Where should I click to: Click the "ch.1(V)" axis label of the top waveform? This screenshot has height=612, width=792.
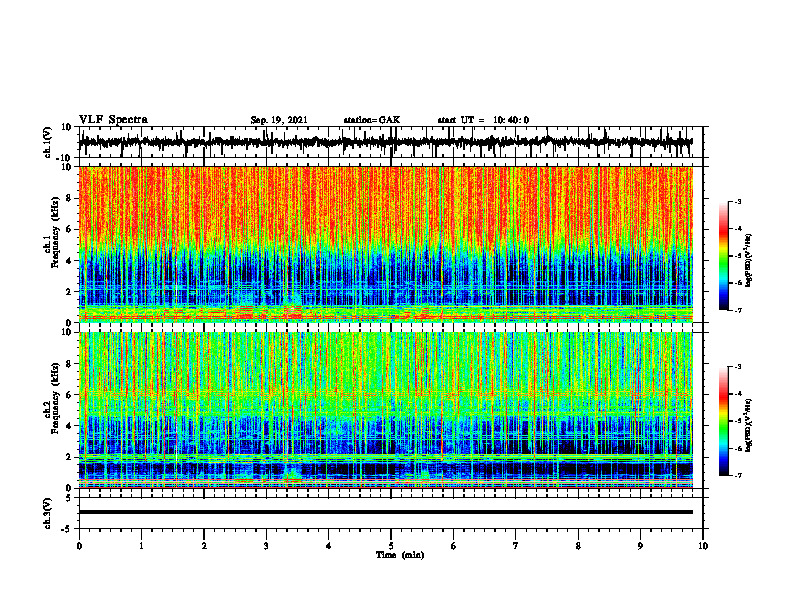48,142
